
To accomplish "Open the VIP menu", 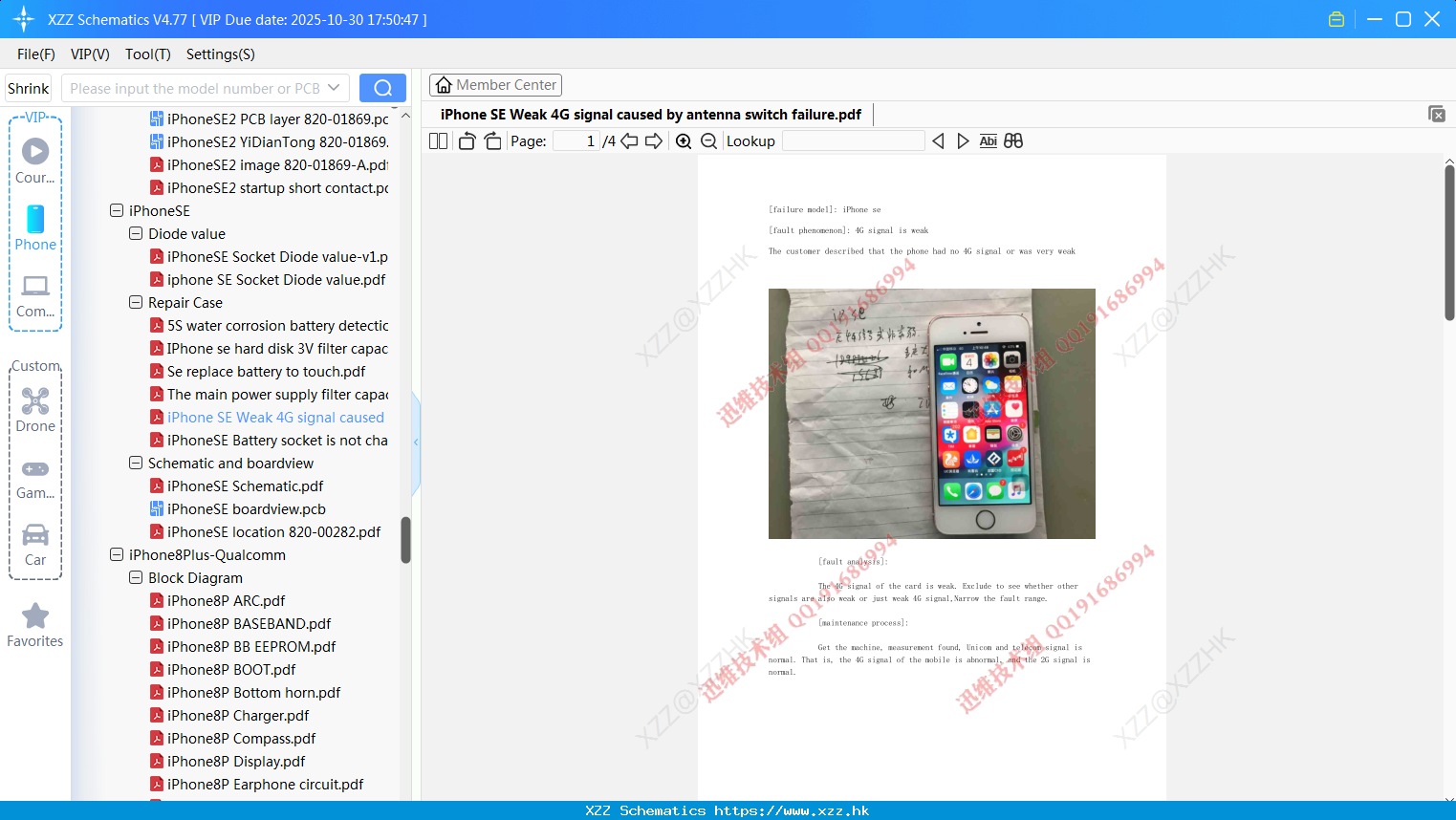I will [x=90, y=54].
